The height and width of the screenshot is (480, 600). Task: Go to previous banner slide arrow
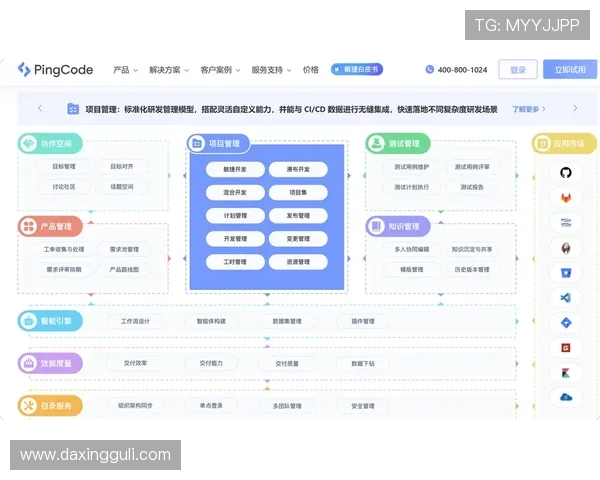pos(40,108)
